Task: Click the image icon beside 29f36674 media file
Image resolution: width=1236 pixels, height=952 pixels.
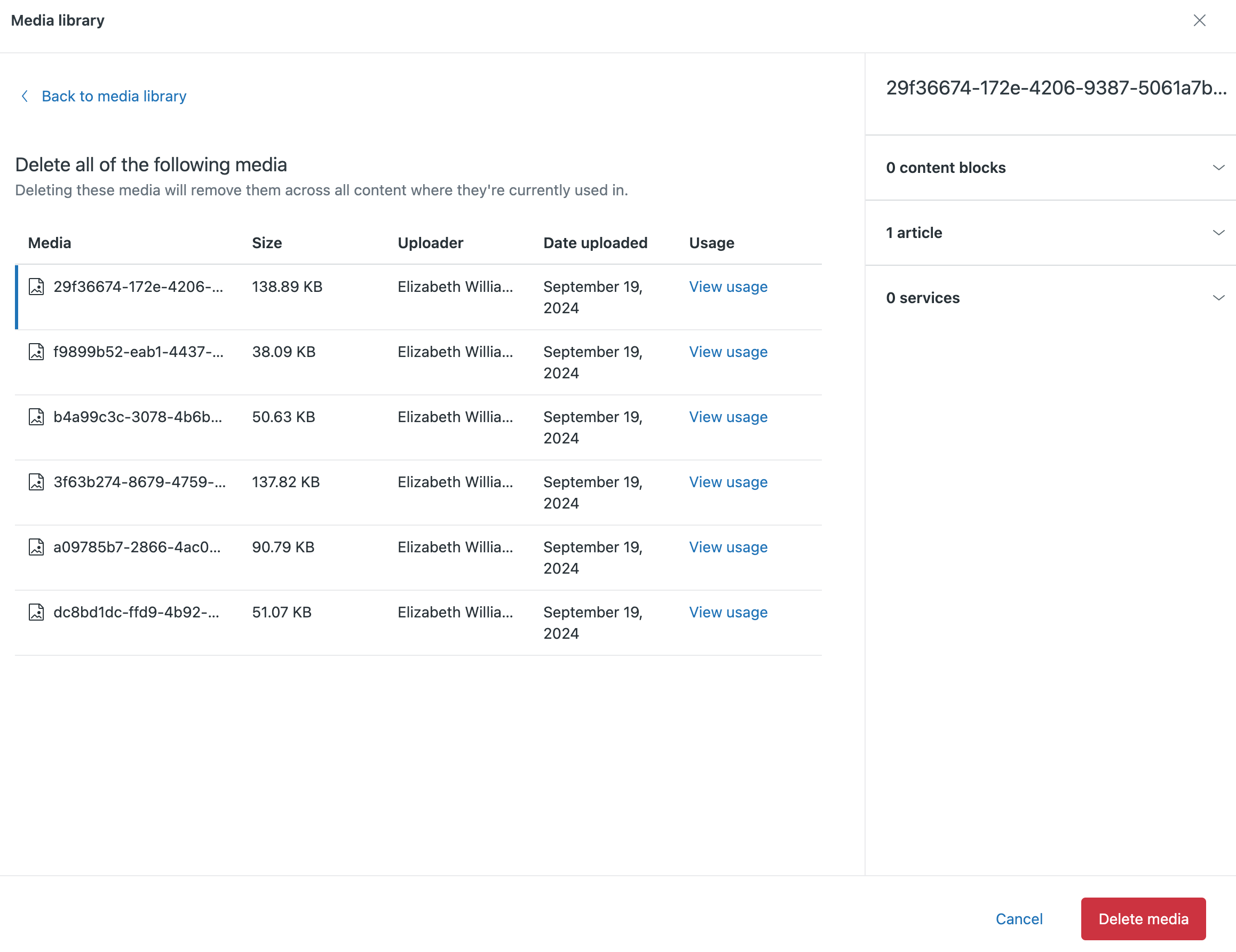Action: coord(36,287)
